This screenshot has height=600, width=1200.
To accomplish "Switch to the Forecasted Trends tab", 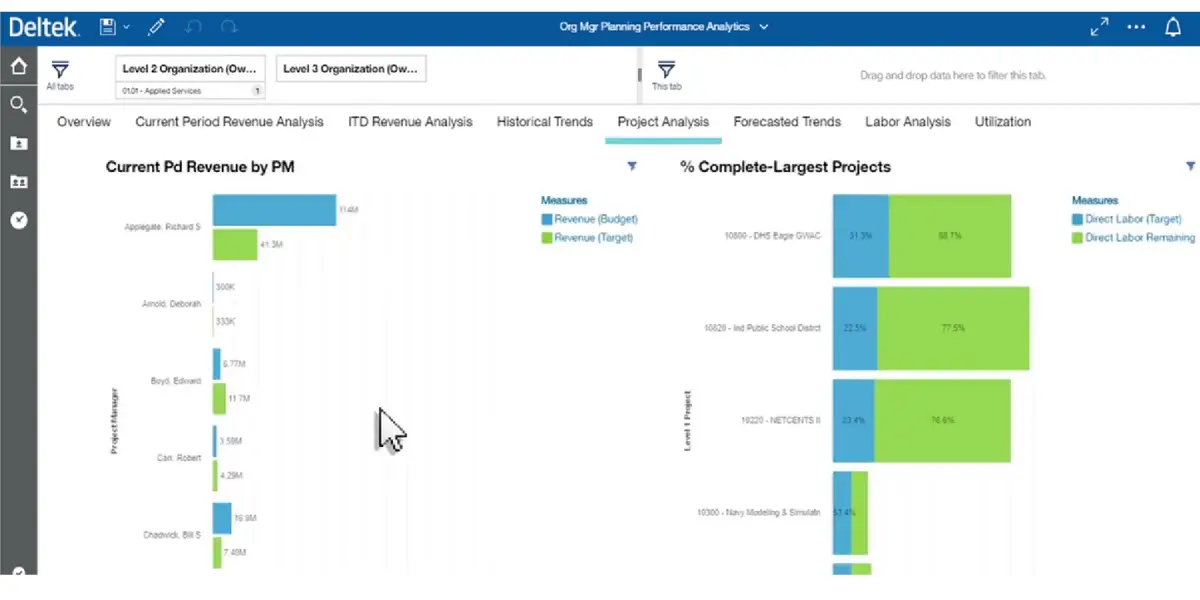I will 787,122.
